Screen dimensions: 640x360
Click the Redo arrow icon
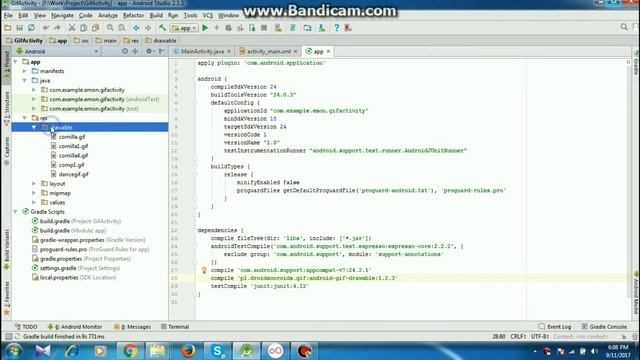[x=57, y=28]
